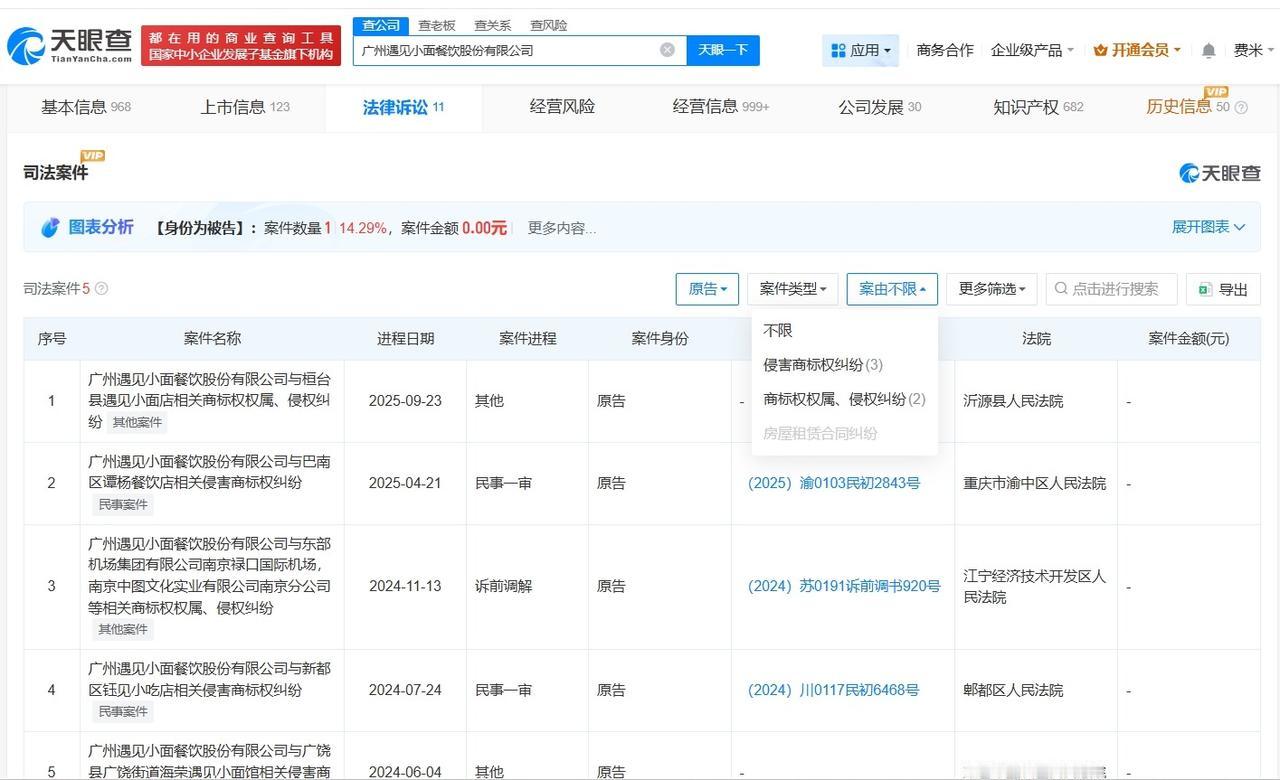Open the 更多筛选 dropdown

tap(992, 289)
